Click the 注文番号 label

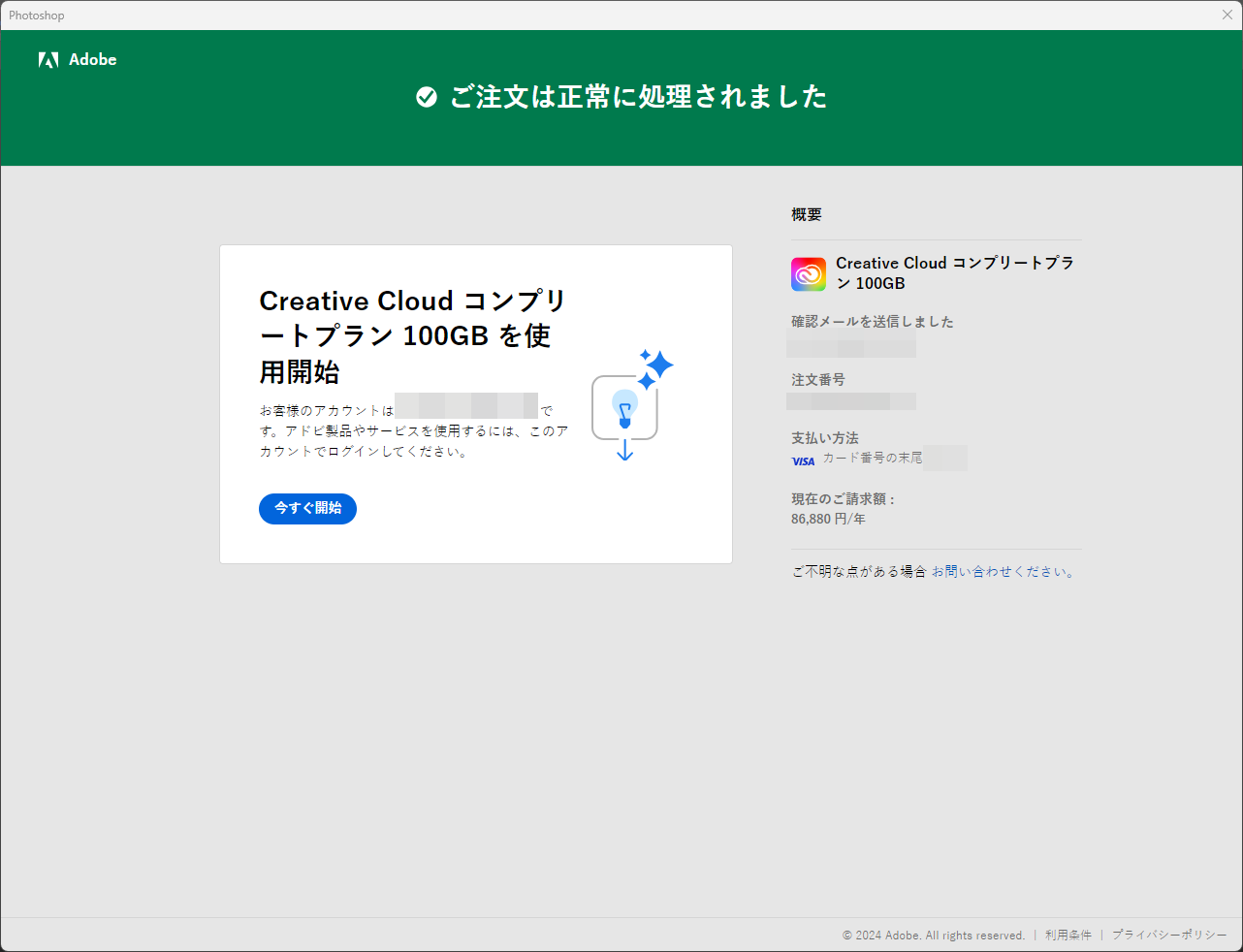pos(818,380)
